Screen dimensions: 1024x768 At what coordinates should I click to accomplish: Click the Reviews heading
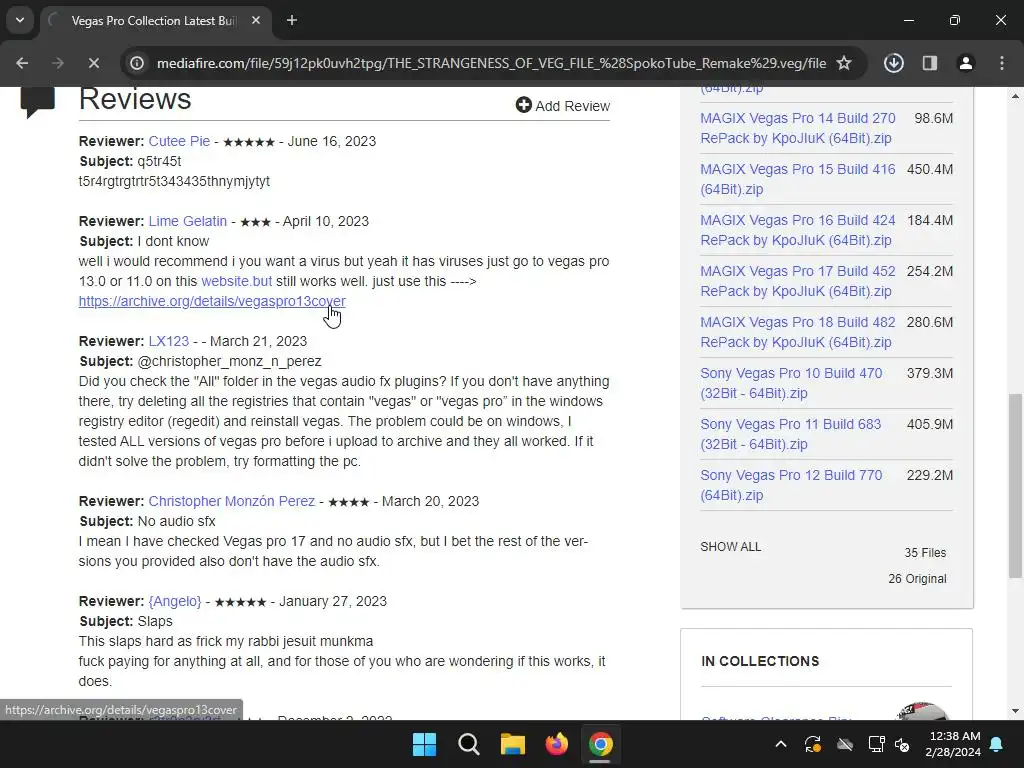(135, 99)
